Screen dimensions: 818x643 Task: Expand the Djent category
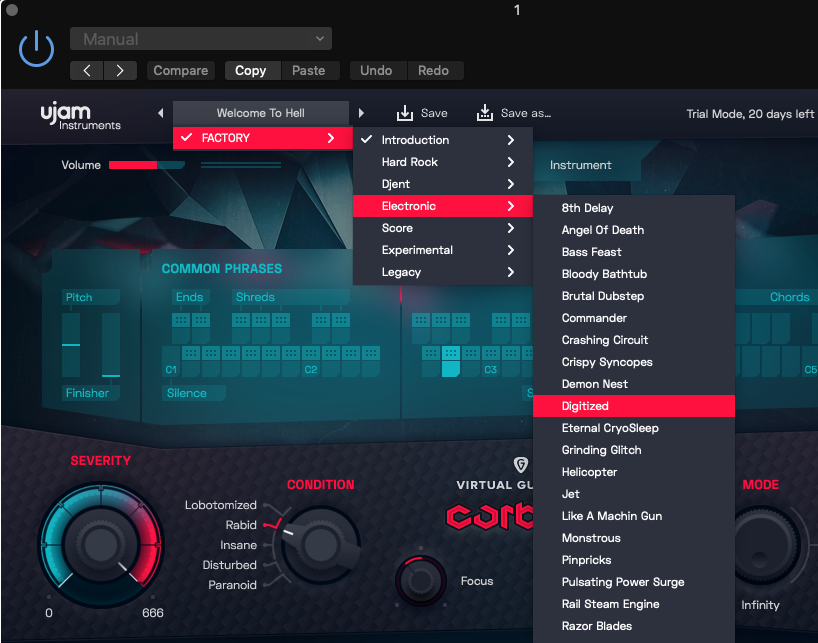coord(443,184)
